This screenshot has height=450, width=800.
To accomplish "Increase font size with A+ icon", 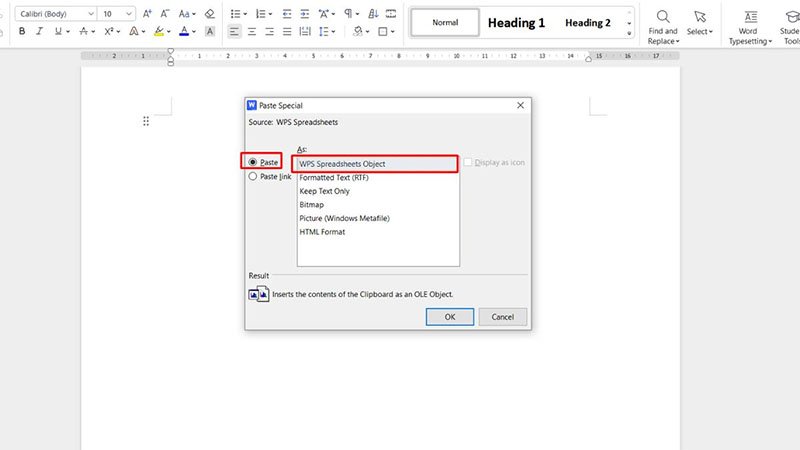I will point(147,14).
